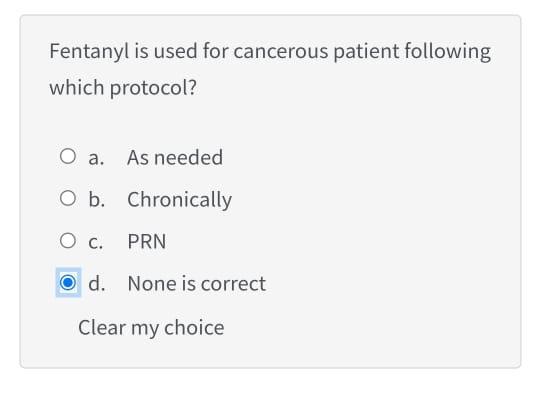This screenshot has height=395, width=540.
Task: Click the "As needed" answer label
Action: [175, 158]
